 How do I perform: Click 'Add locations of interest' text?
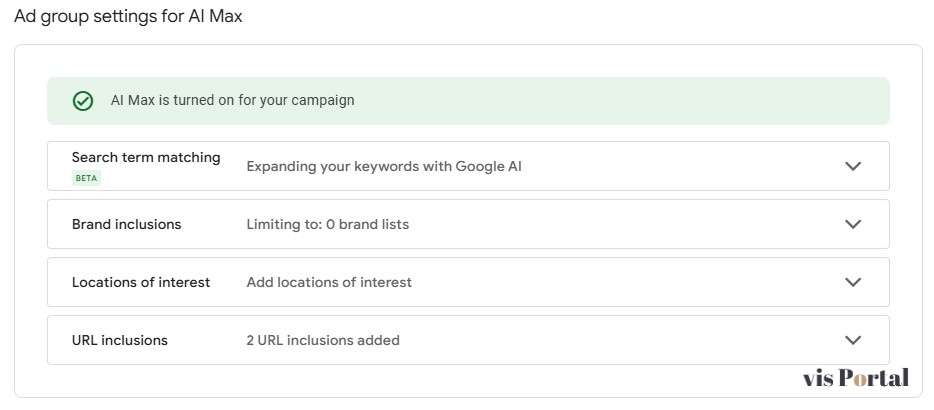point(329,282)
